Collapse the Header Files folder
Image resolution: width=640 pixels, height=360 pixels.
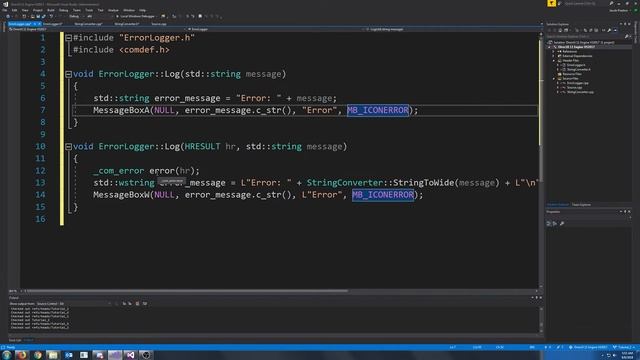(553, 60)
